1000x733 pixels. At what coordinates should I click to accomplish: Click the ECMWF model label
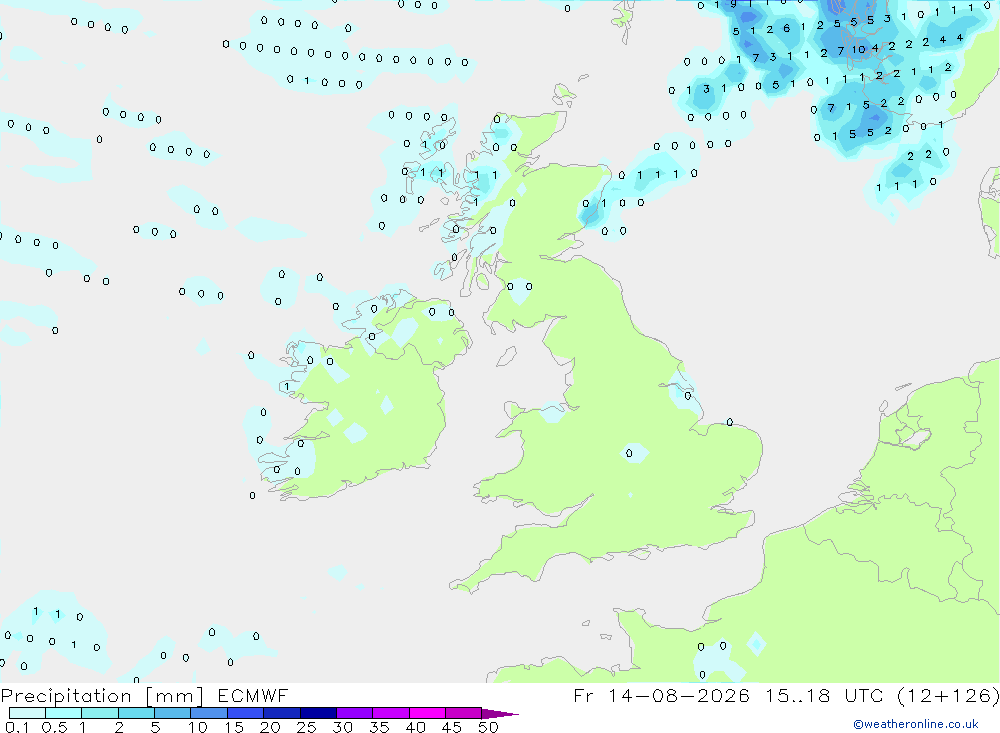[x=253, y=695]
